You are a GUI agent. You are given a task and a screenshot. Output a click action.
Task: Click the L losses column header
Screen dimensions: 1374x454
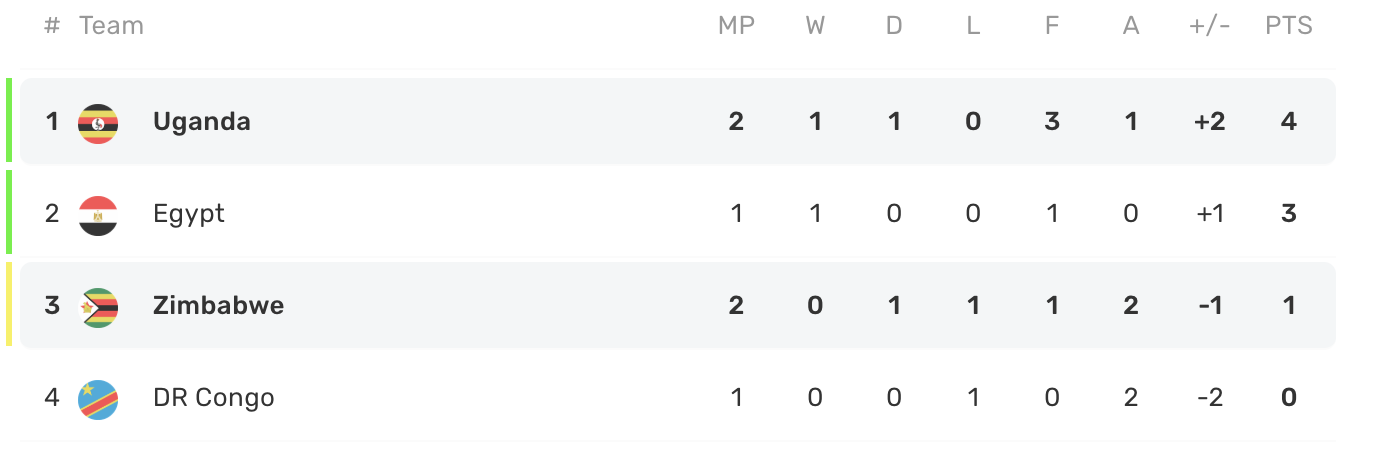tap(973, 26)
